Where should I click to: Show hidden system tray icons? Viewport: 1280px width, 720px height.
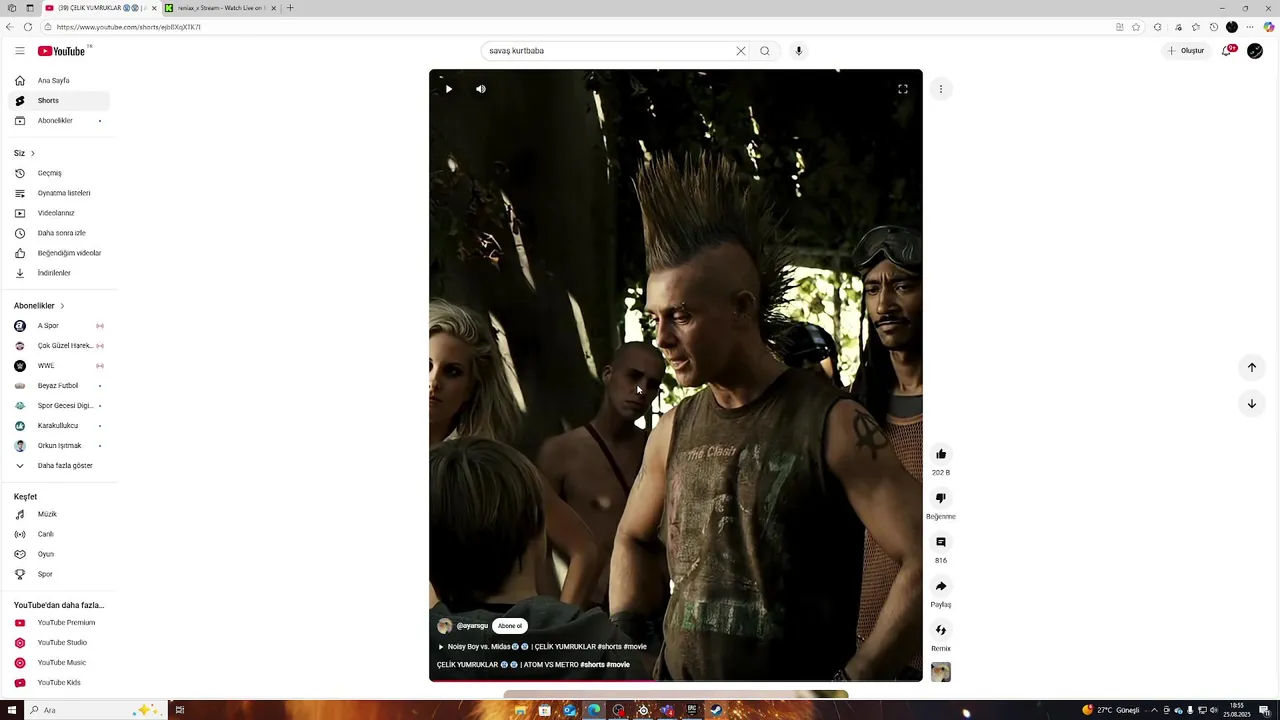(1152, 710)
